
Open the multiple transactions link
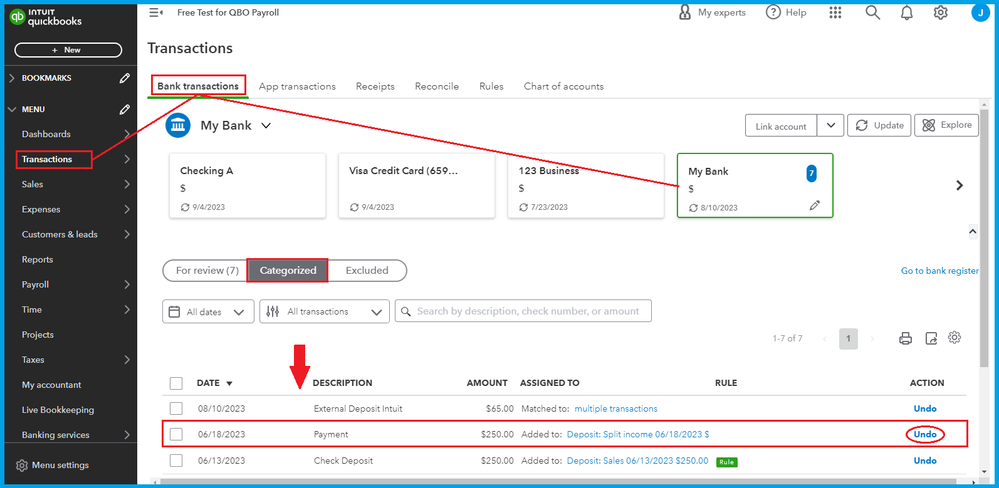[616, 408]
